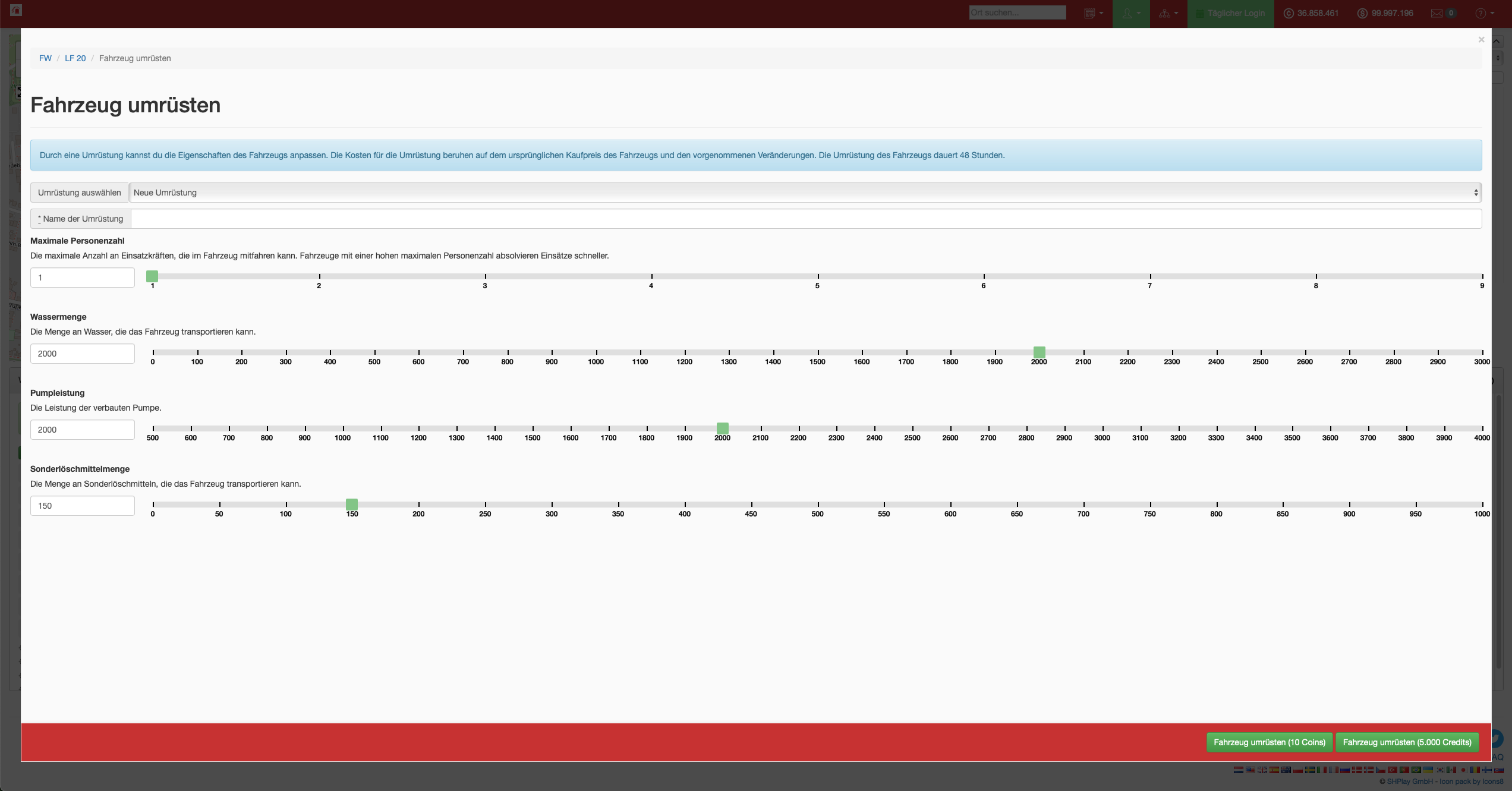Click the Ort suchen search field
This screenshot has width=1512, height=791.
coord(1018,12)
